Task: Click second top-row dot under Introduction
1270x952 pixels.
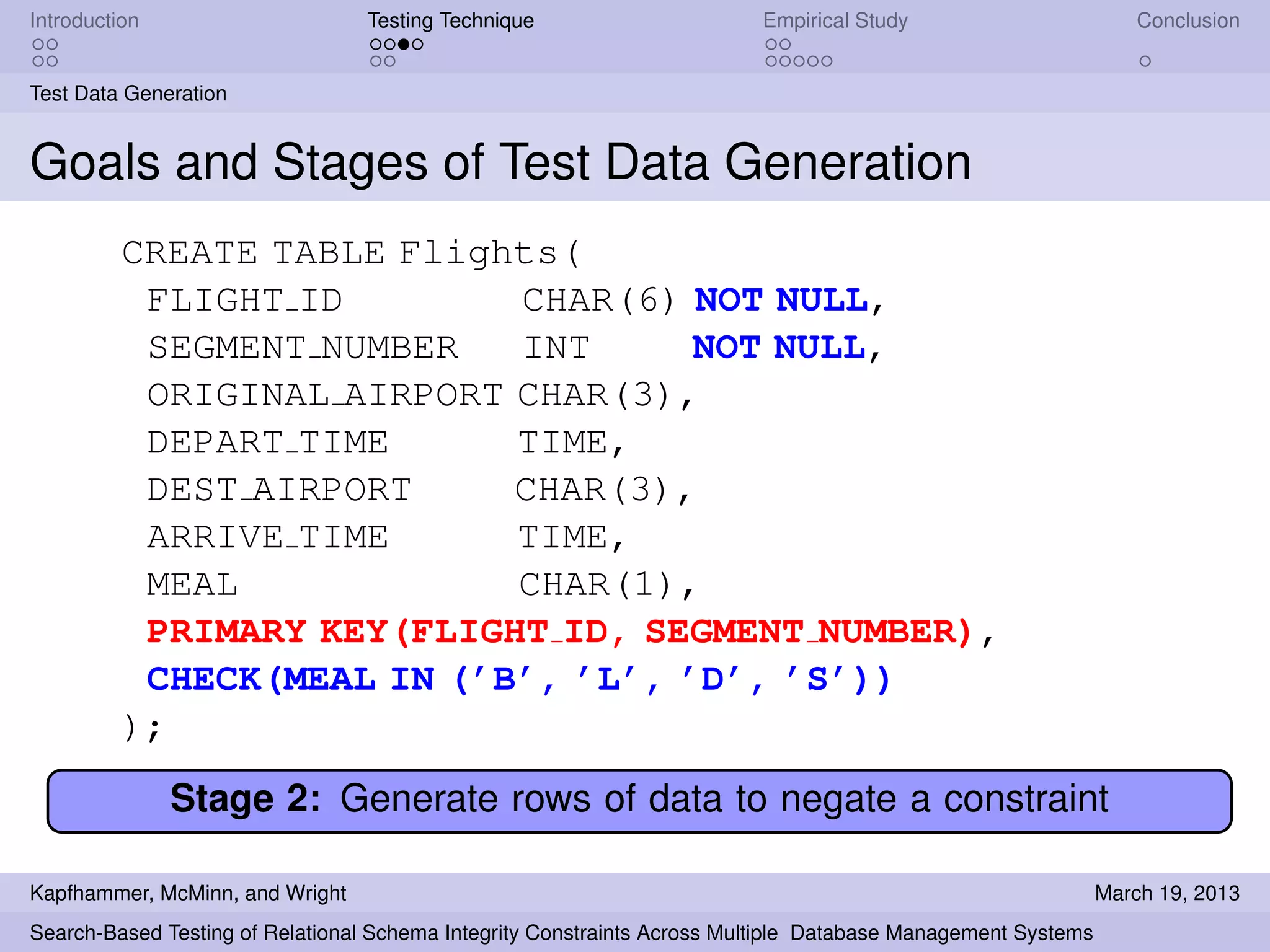Action: [x=52, y=45]
